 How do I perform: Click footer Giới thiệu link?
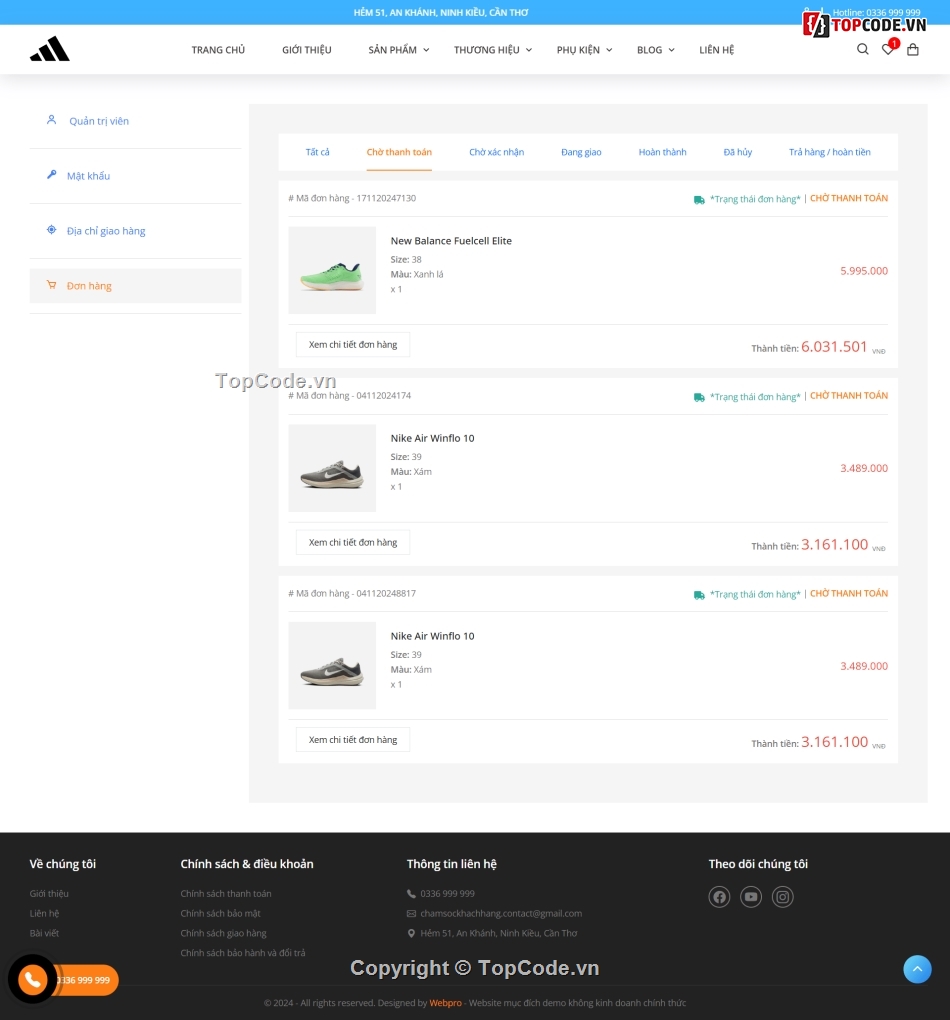tap(49, 894)
